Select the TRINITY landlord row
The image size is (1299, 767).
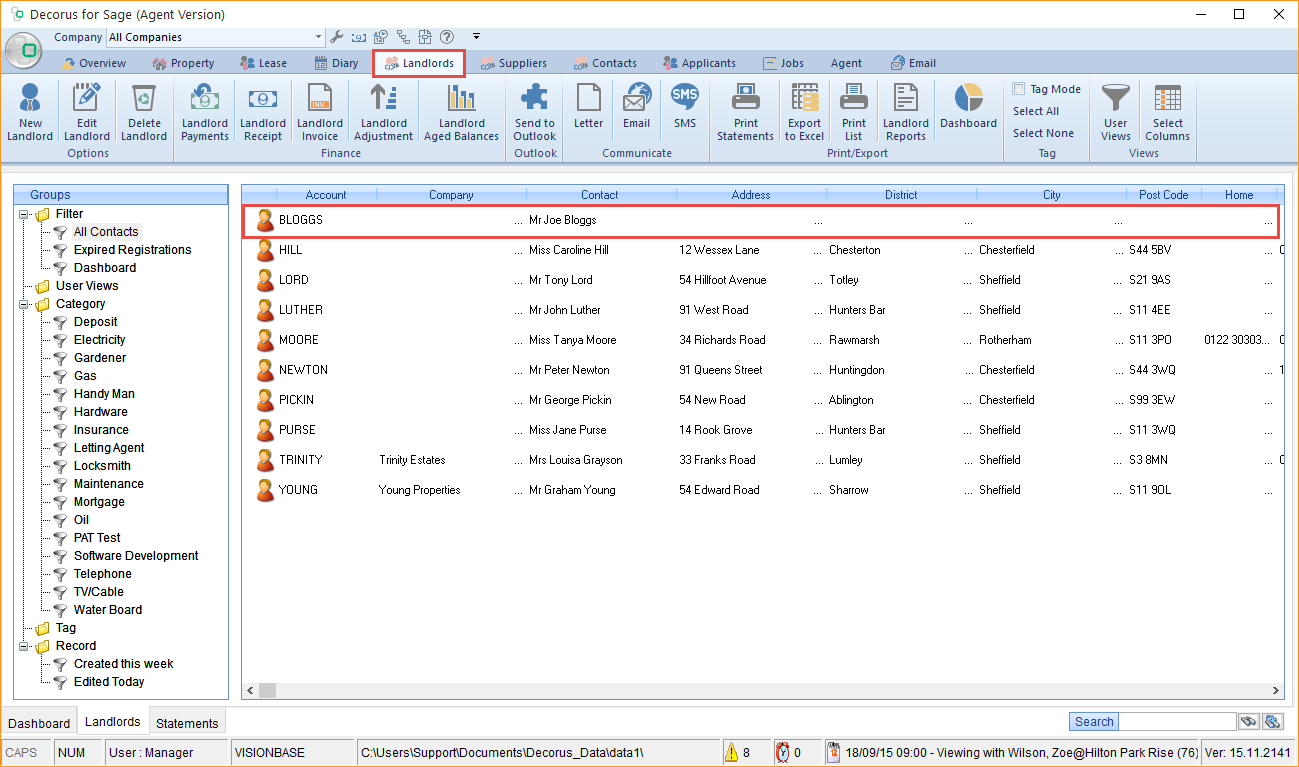[x=762, y=460]
